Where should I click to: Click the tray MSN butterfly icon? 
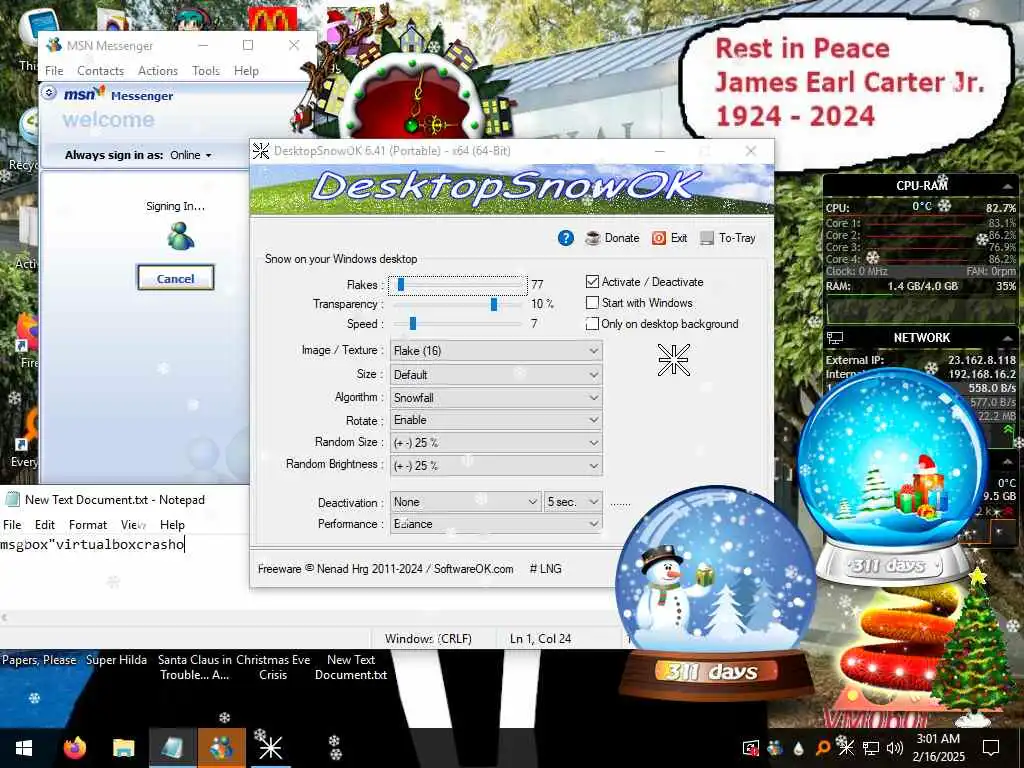775,748
